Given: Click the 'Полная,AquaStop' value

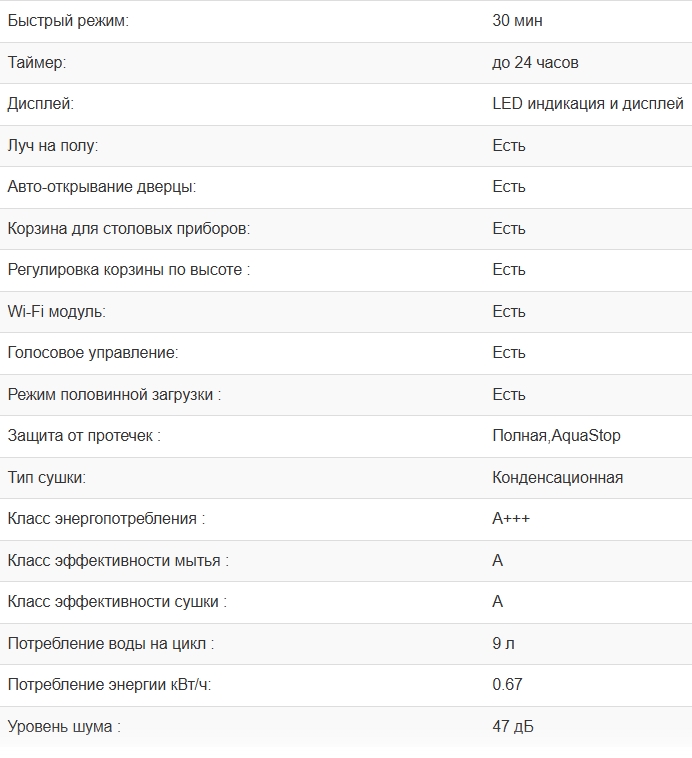Looking at the screenshot, I should tap(557, 436).
